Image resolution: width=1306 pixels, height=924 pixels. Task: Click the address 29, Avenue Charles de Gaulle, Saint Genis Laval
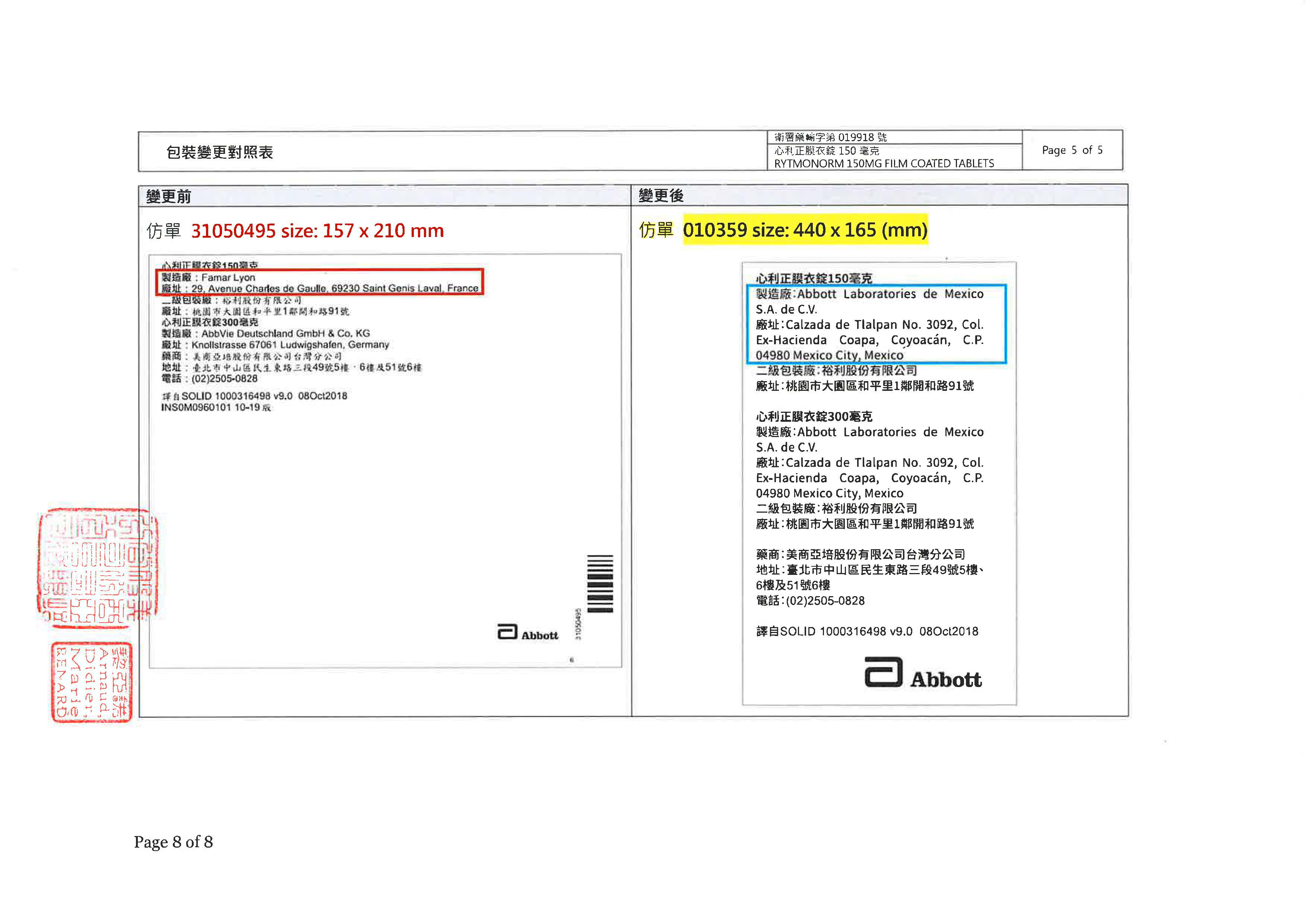point(335,288)
